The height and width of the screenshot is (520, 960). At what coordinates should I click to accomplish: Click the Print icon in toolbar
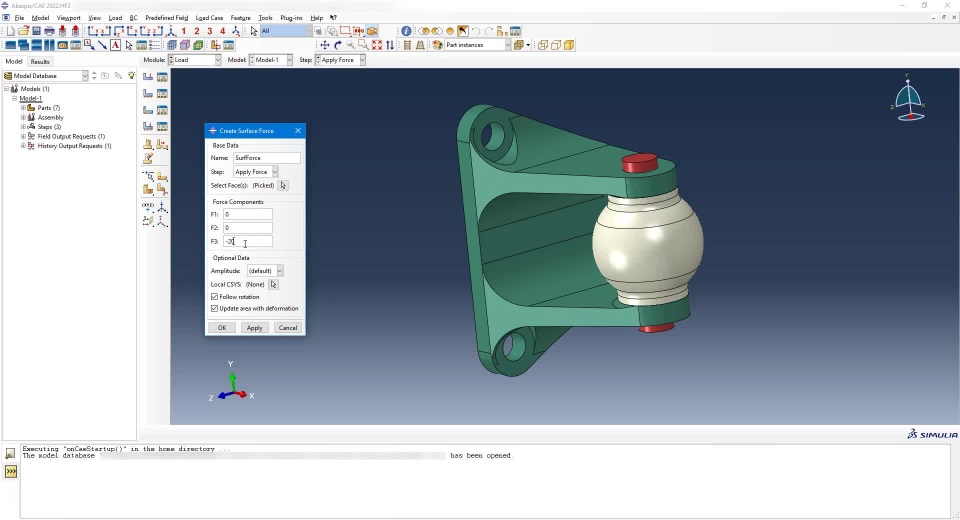pos(49,31)
